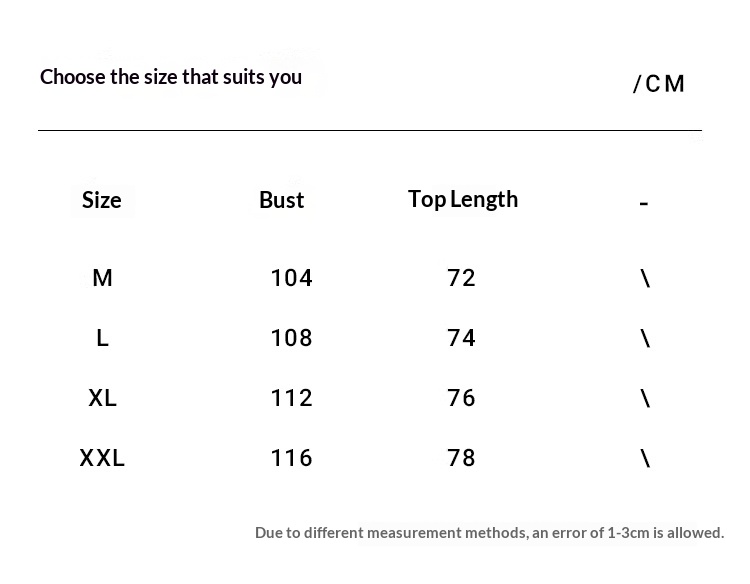Click the top length value 78

[461, 458]
